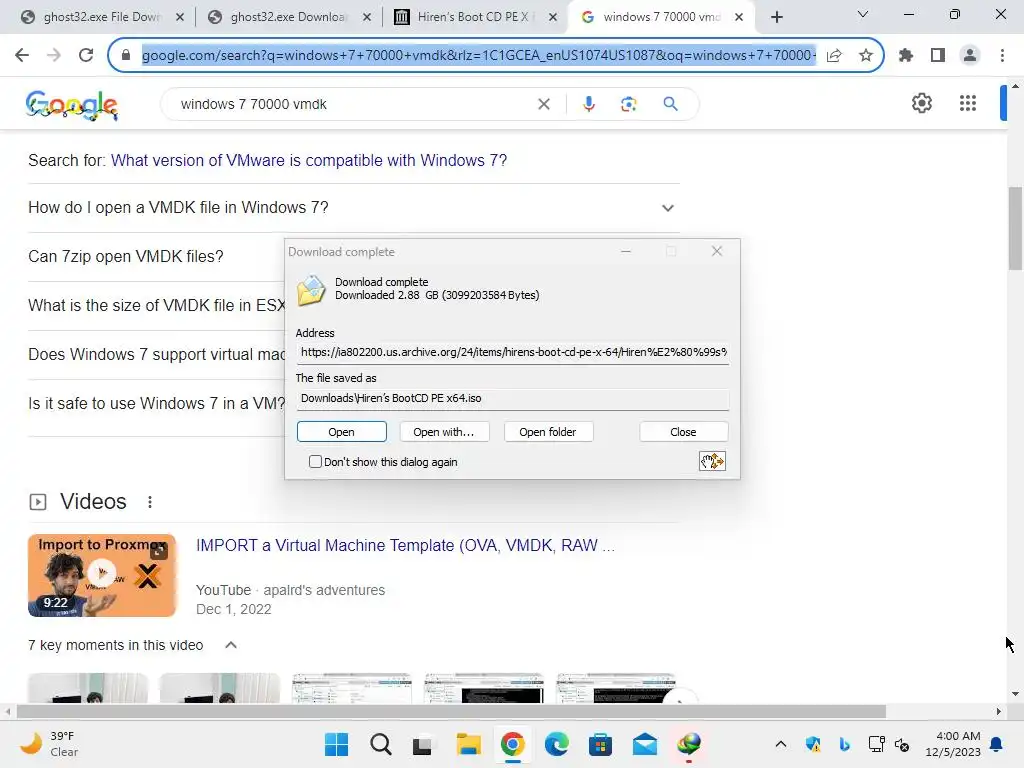Open the Windows Start menu

tap(336, 744)
